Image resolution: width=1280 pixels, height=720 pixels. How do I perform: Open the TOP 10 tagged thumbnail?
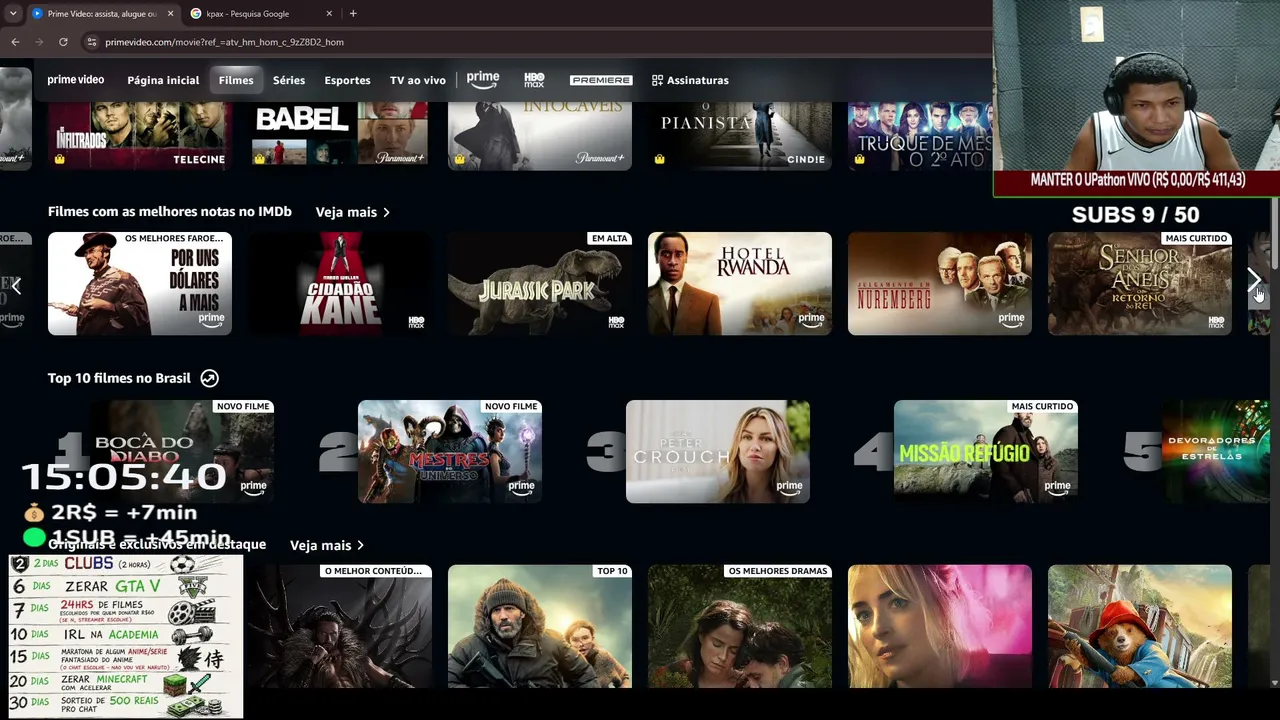tap(540, 627)
